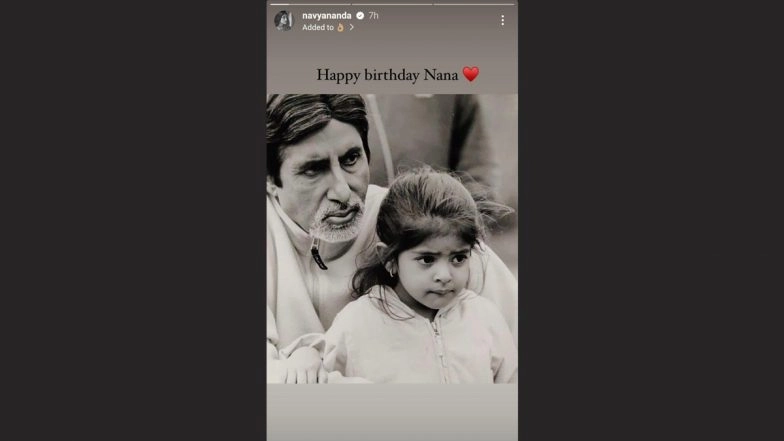784x441 pixels.
Task: Click the dark backdrop right of the story
Action: [651, 220]
